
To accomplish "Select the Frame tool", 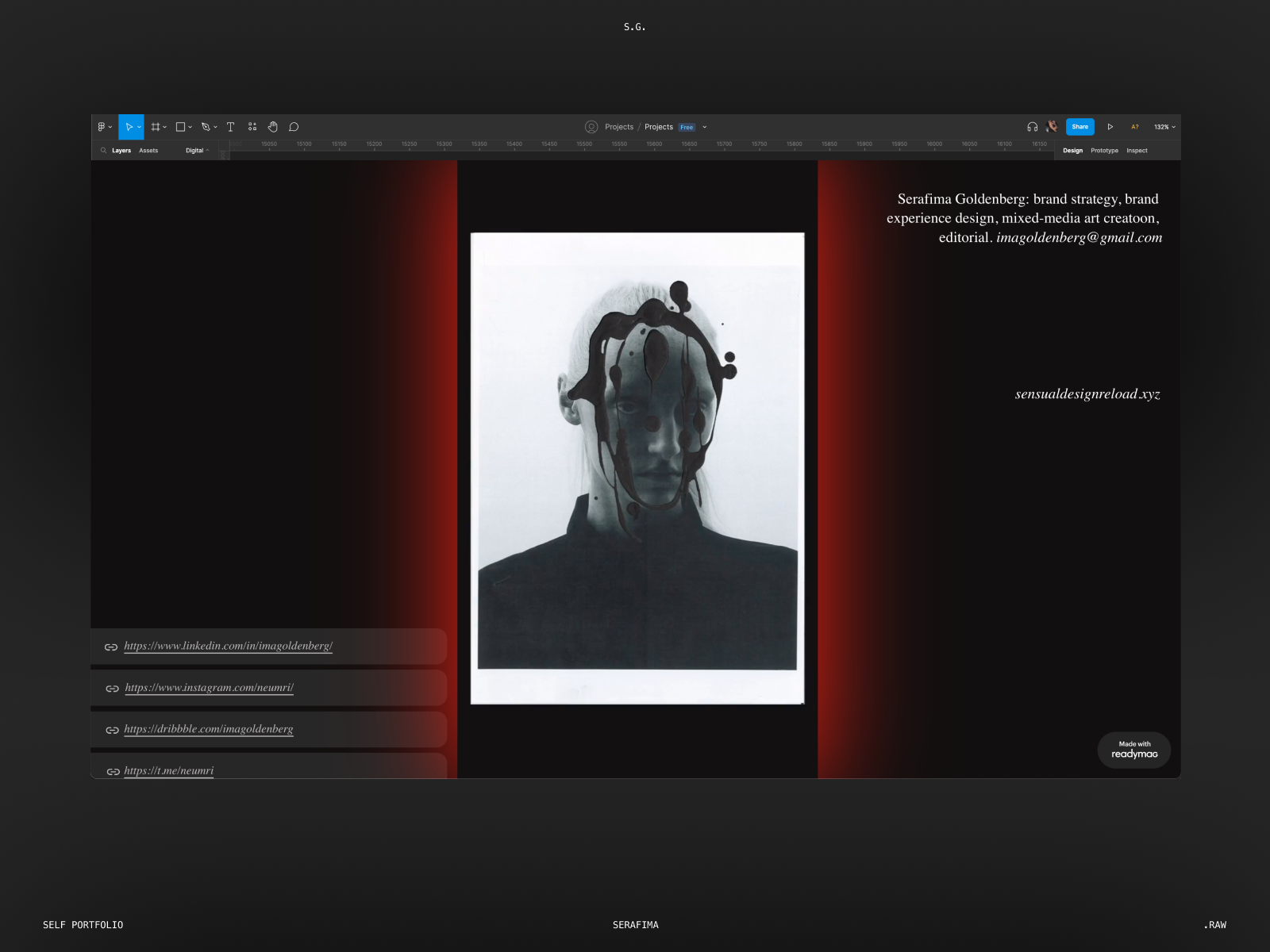I will pos(156,127).
